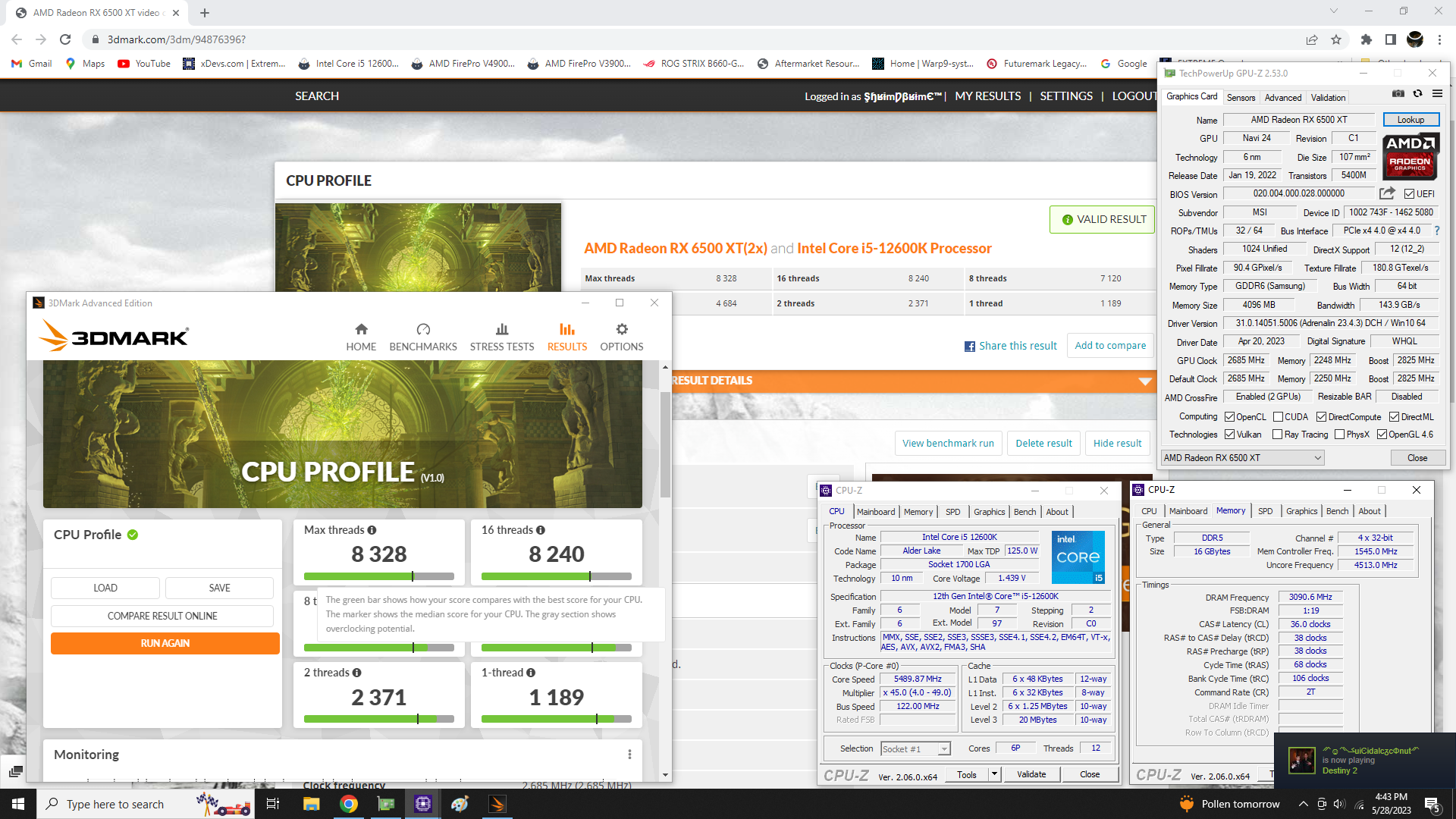
Task: Open BENCHMARKS in 3DMark app
Action: coord(423,337)
